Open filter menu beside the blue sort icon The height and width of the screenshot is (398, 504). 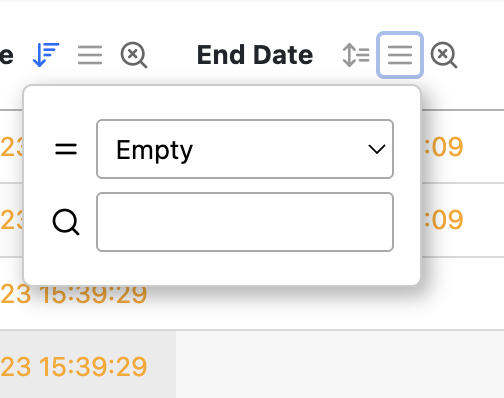point(90,55)
